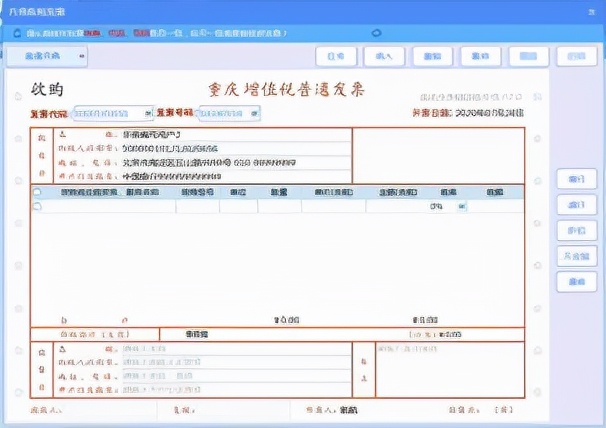Click the payee (收款人) field at invoice bottom
This screenshot has width=606, height=428.
109,410
